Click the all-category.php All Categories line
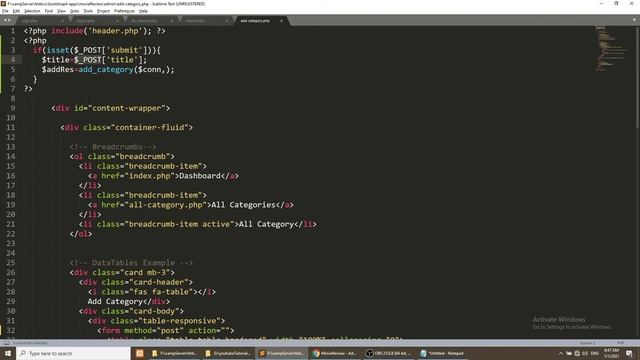 [191, 205]
